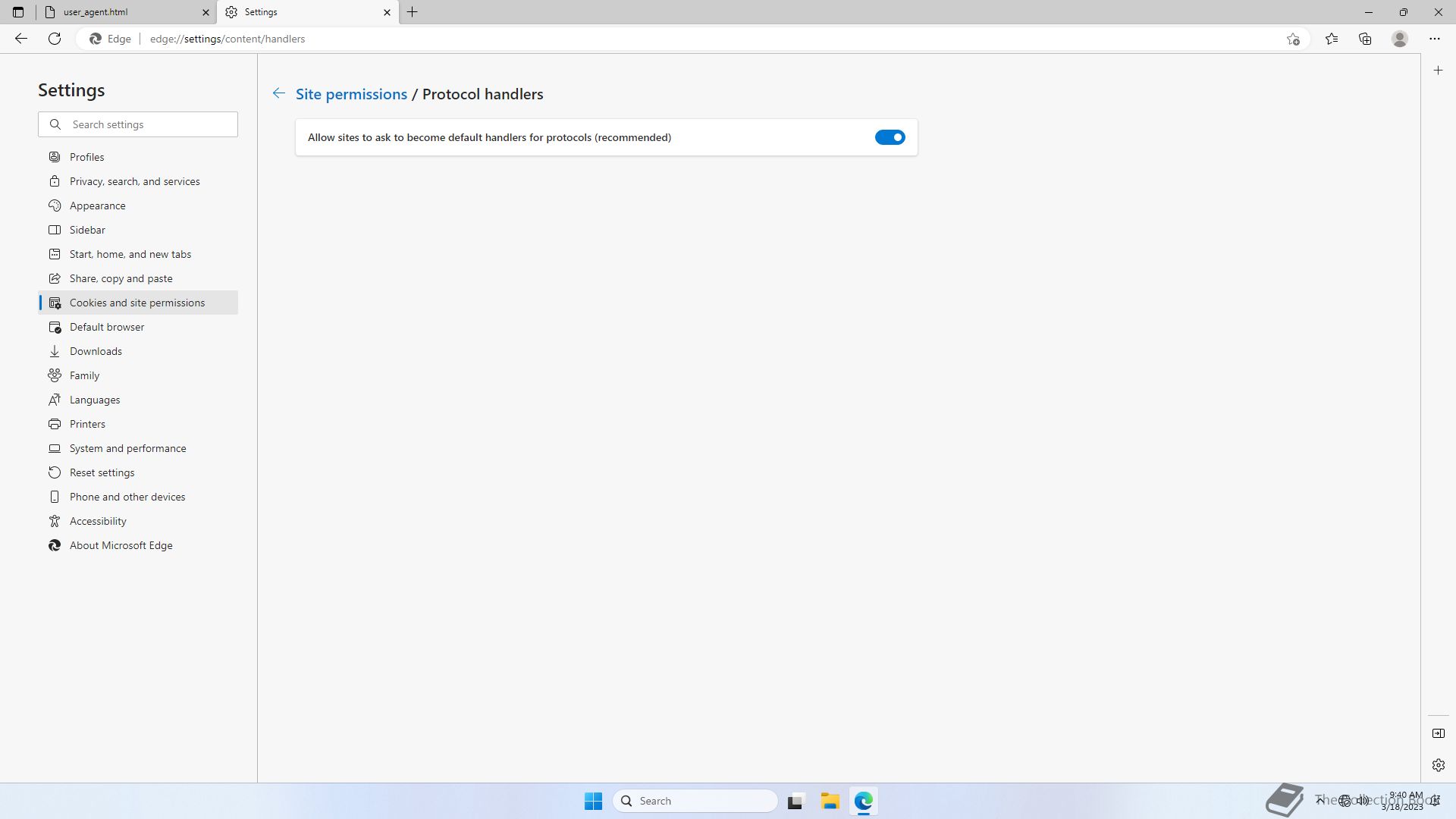This screenshot has height=819, width=1456.
Task: Click the Refresh page icon
Action: tap(55, 39)
